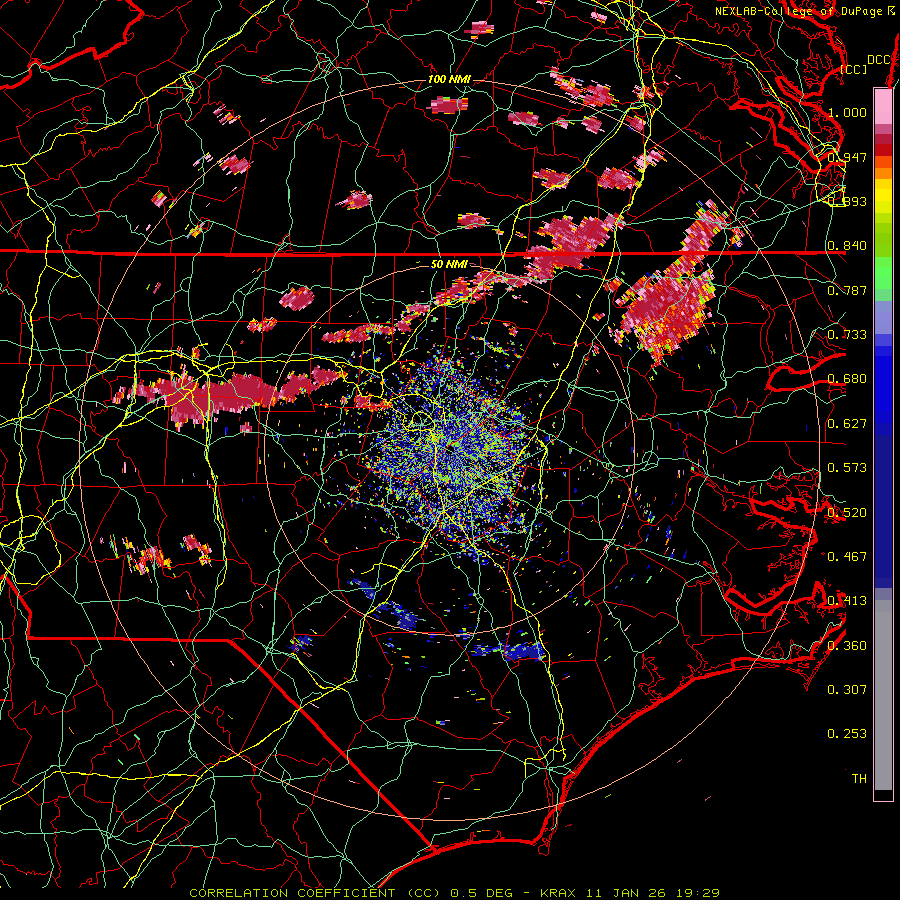Viewport: 900px width, 900px height.
Task: Select the 0.680 scale value
Action: tap(847, 379)
